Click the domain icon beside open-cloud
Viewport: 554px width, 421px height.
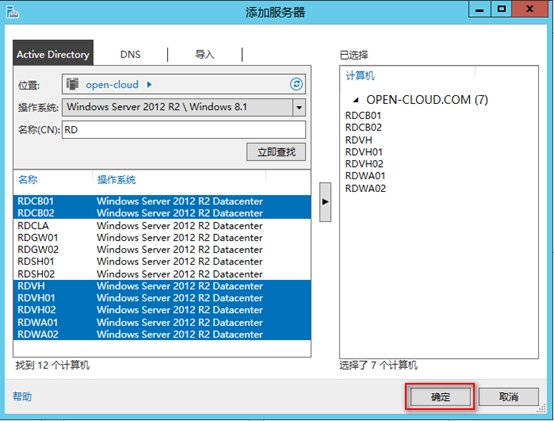[72, 84]
